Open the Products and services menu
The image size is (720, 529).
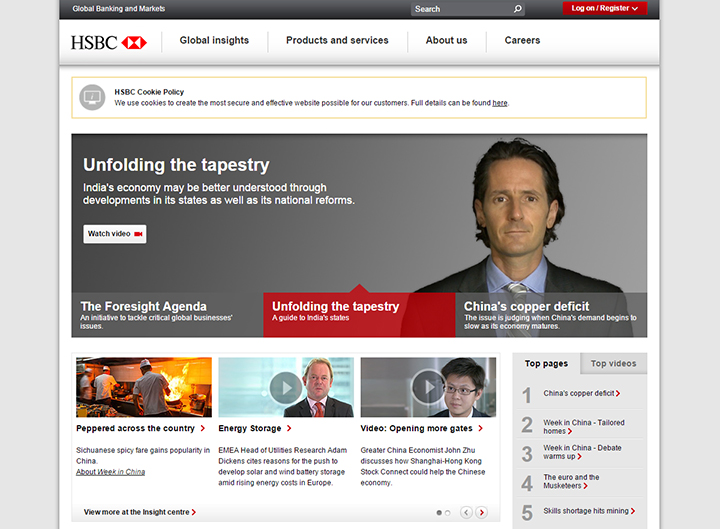click(x=337, y=40)
